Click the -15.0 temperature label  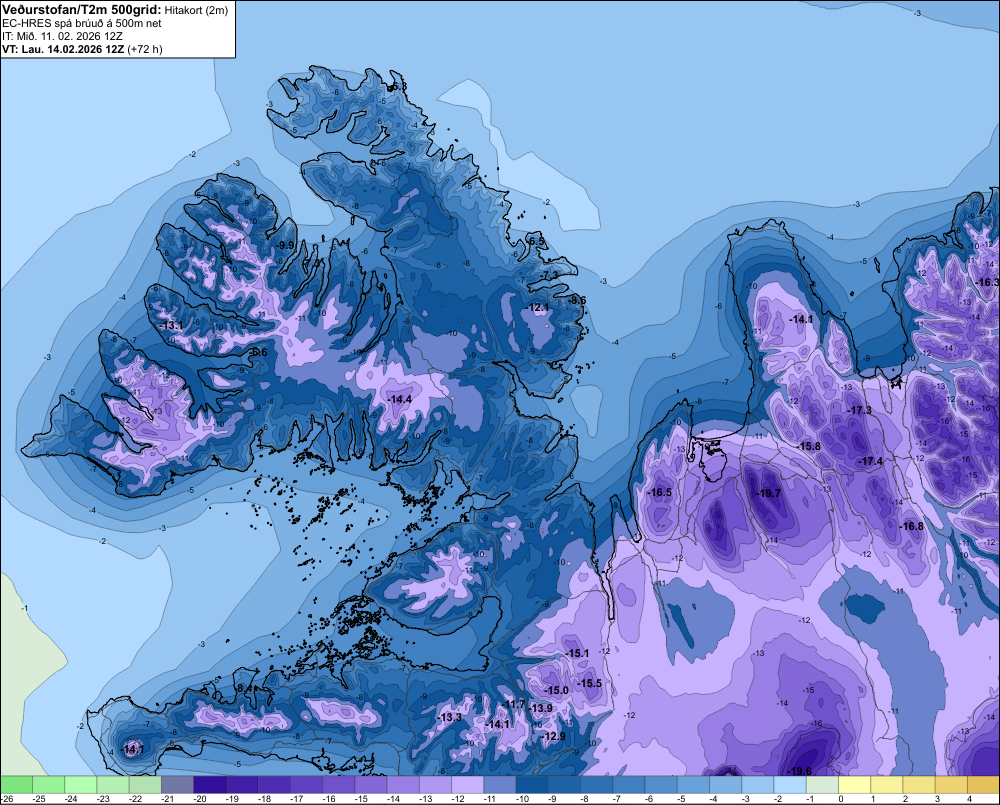(557, 690)
